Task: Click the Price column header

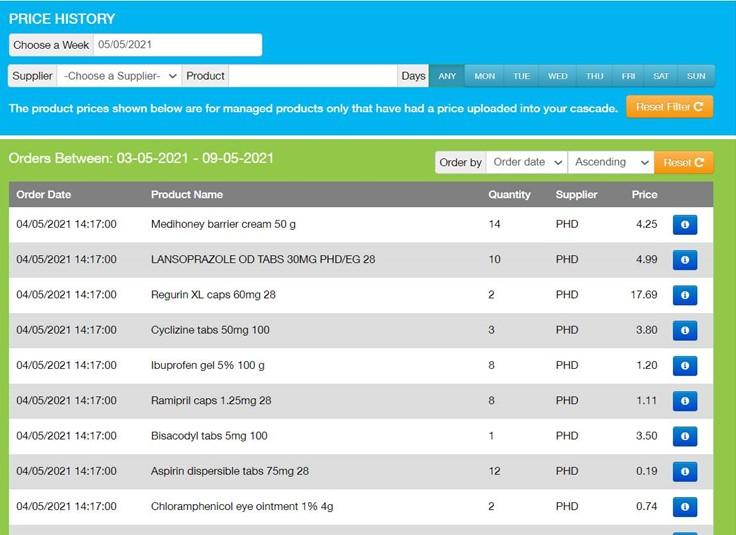Action: (644, 195)
